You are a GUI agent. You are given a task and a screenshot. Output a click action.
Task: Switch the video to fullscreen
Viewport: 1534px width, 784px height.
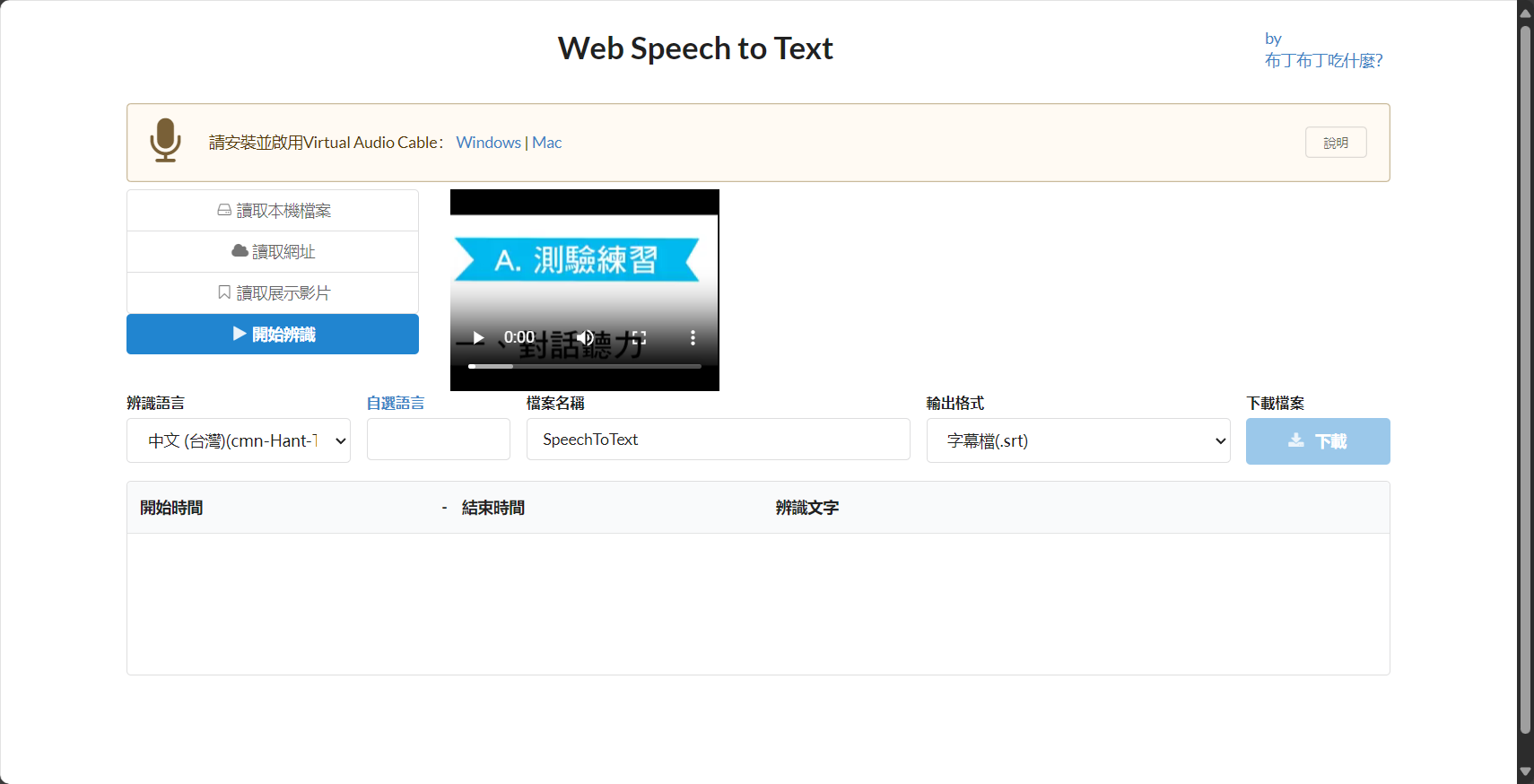point(639,337)
